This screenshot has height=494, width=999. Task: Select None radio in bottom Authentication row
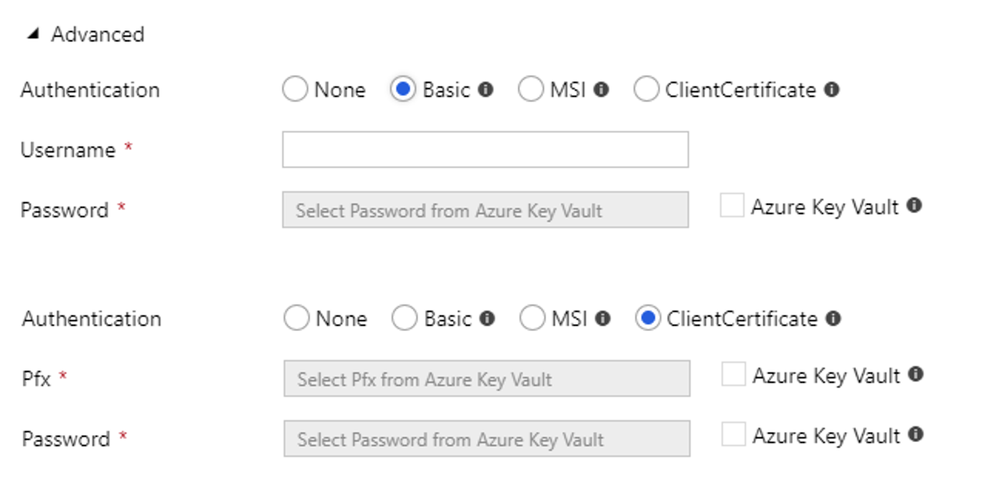tap(297, 319)
